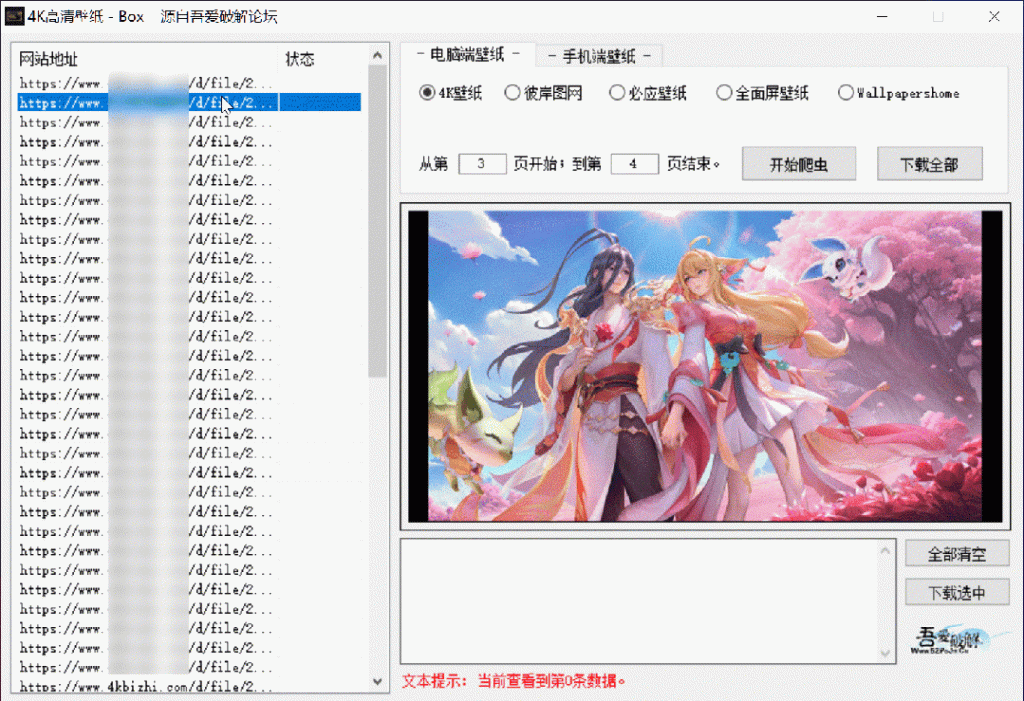Click the log box's scroll-down arrow
The height and width of the screenshot is (701, 1024).
click(x=885, y=653)
